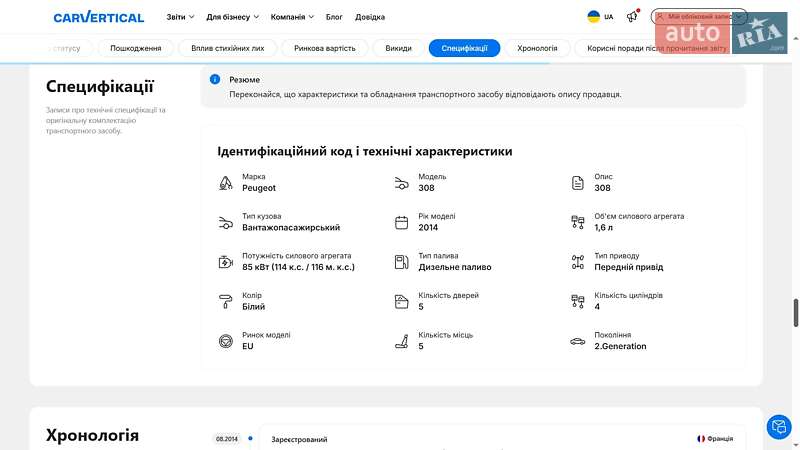
Task: Click the Ukrainian flag language icon
Action: pos(593,17)
